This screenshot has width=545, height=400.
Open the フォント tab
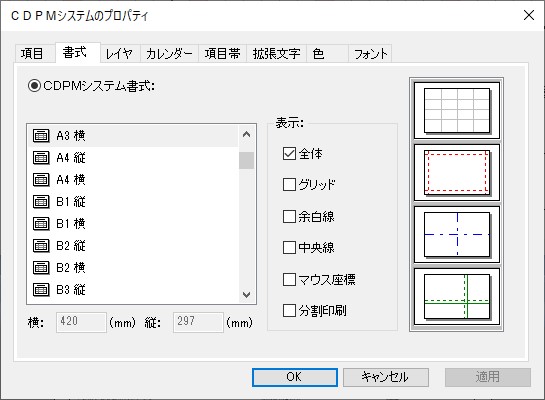[370, 54]
